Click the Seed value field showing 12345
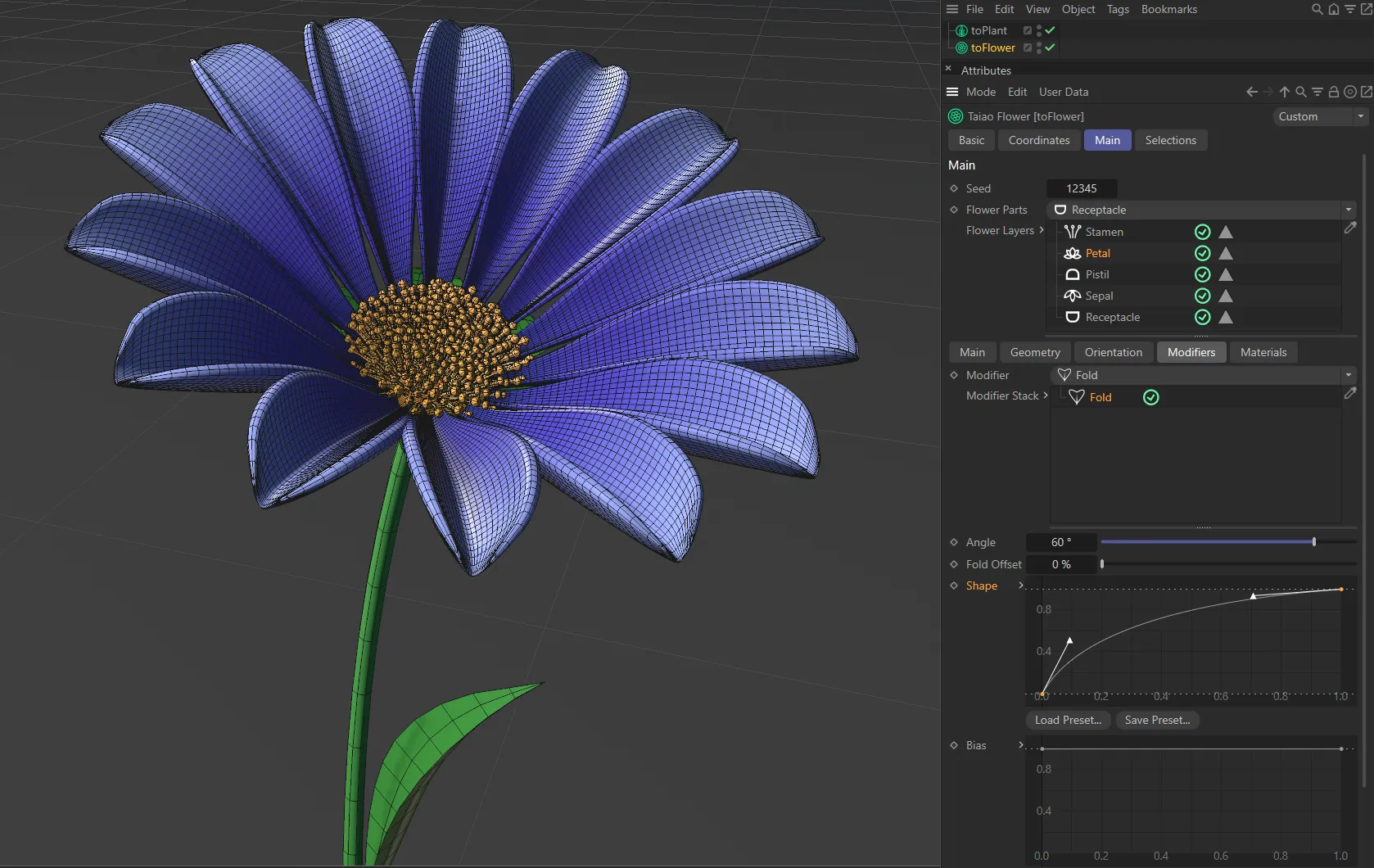This screenshot has height=868, width=1374. pyautogui.click(x=1081, y=188)
